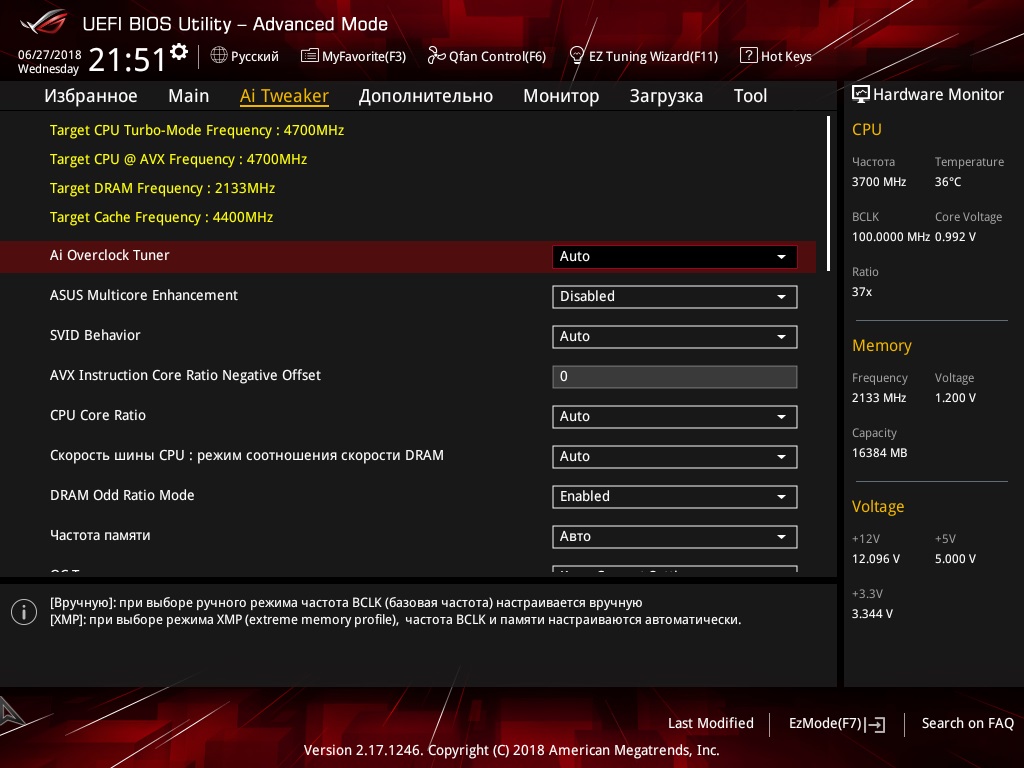
Task: Click Last Modified
Action: pos(711,723)
